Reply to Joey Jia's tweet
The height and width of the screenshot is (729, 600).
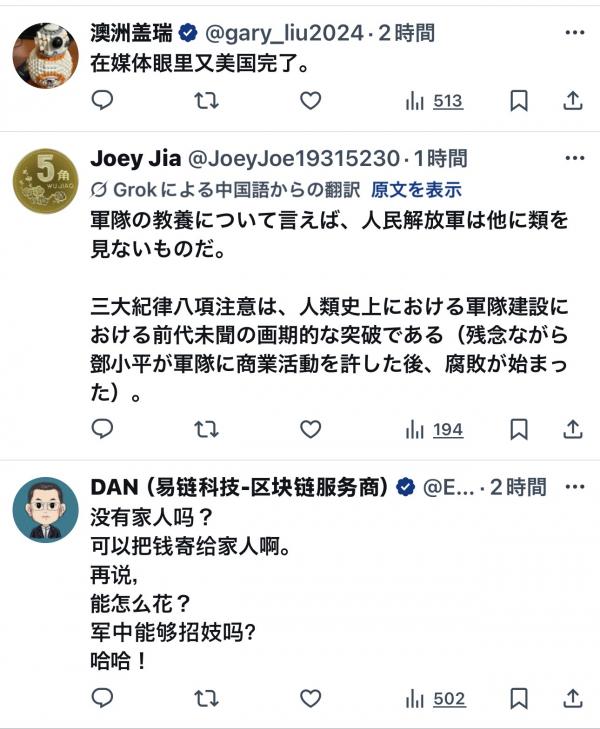(x=103, y=429)
